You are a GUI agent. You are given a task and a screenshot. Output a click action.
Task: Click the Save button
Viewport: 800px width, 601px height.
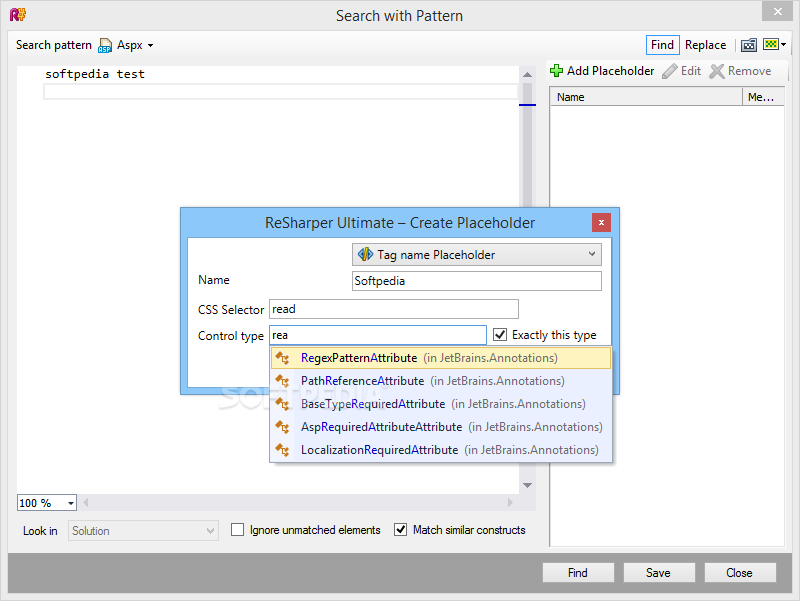click(659, 572)
